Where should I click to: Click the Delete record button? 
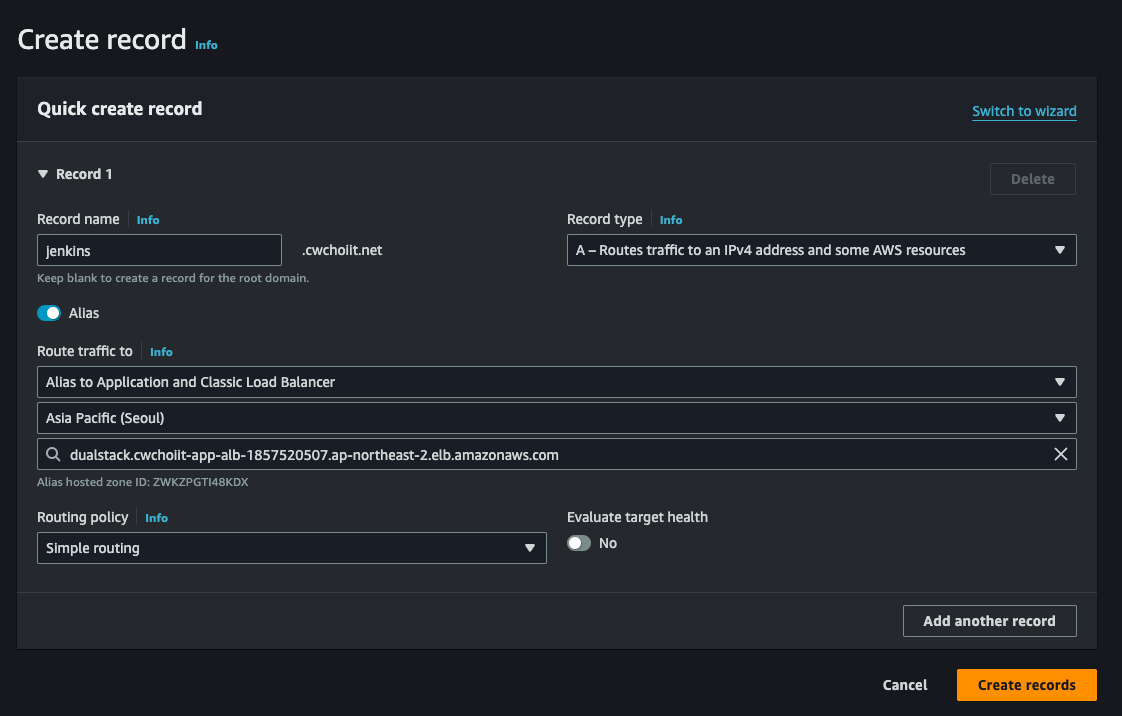click(1033, 179)
